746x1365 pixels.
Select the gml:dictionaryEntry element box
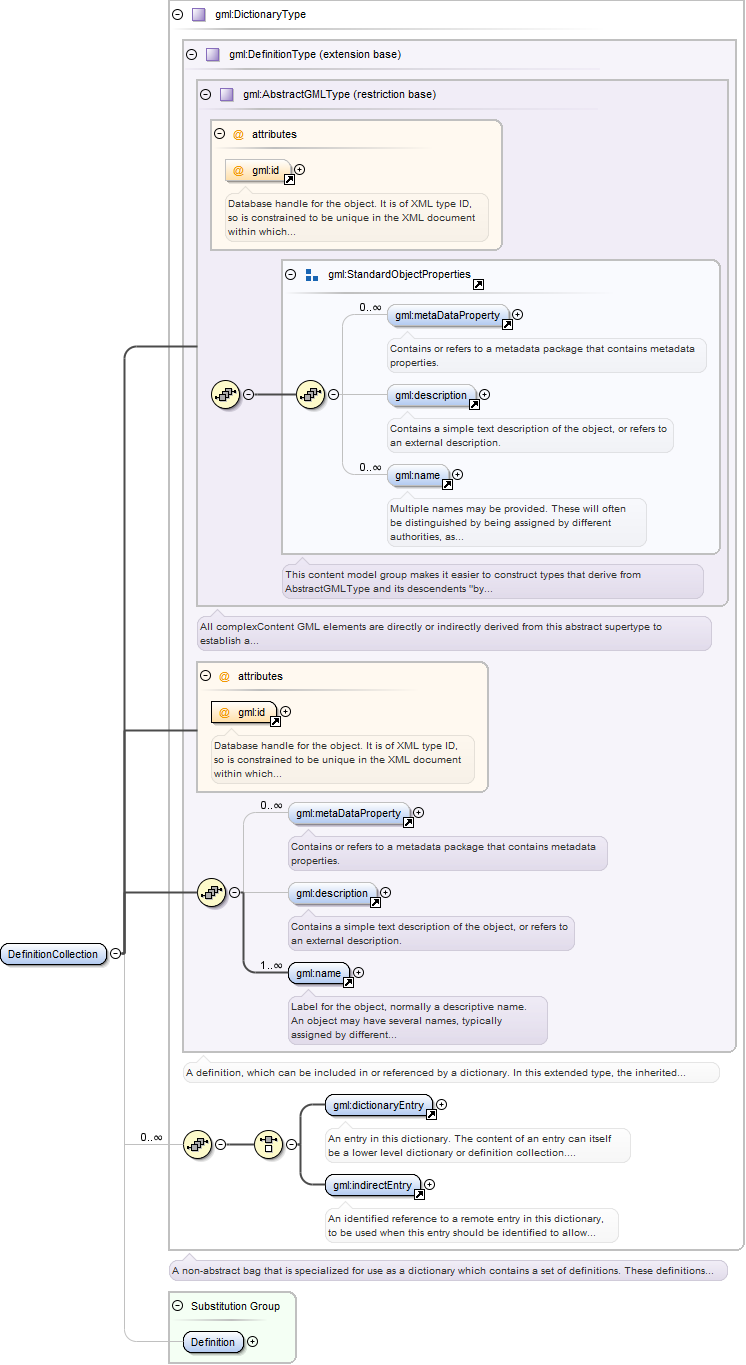point(380,1105)
